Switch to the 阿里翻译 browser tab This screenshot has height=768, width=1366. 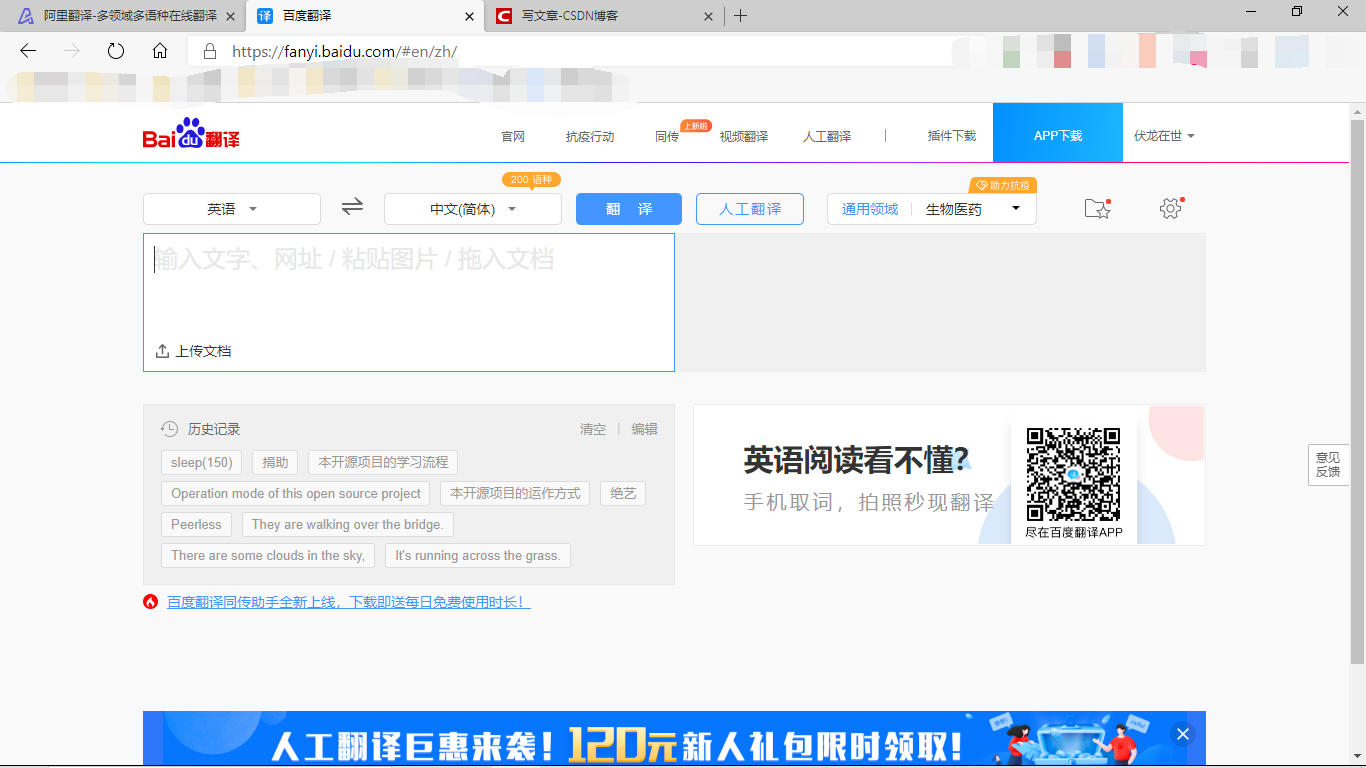pos(123,16)
